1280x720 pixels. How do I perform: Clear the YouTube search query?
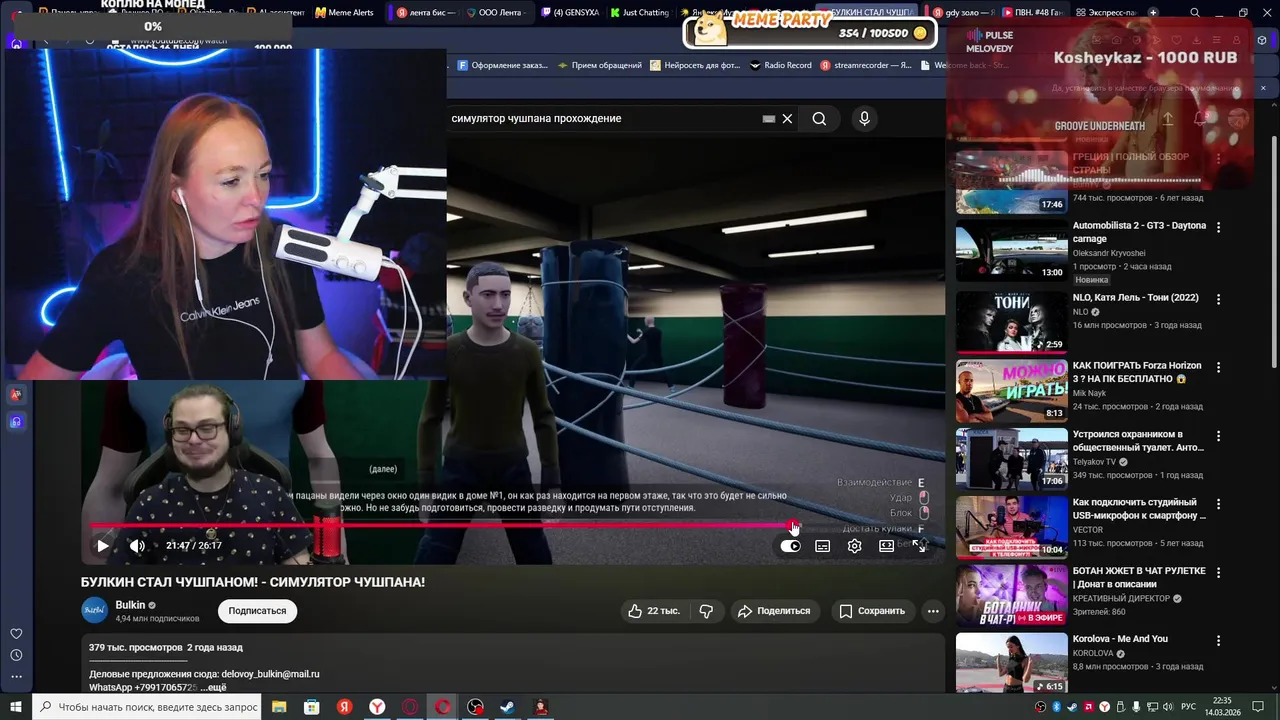[x=787, y=119]
